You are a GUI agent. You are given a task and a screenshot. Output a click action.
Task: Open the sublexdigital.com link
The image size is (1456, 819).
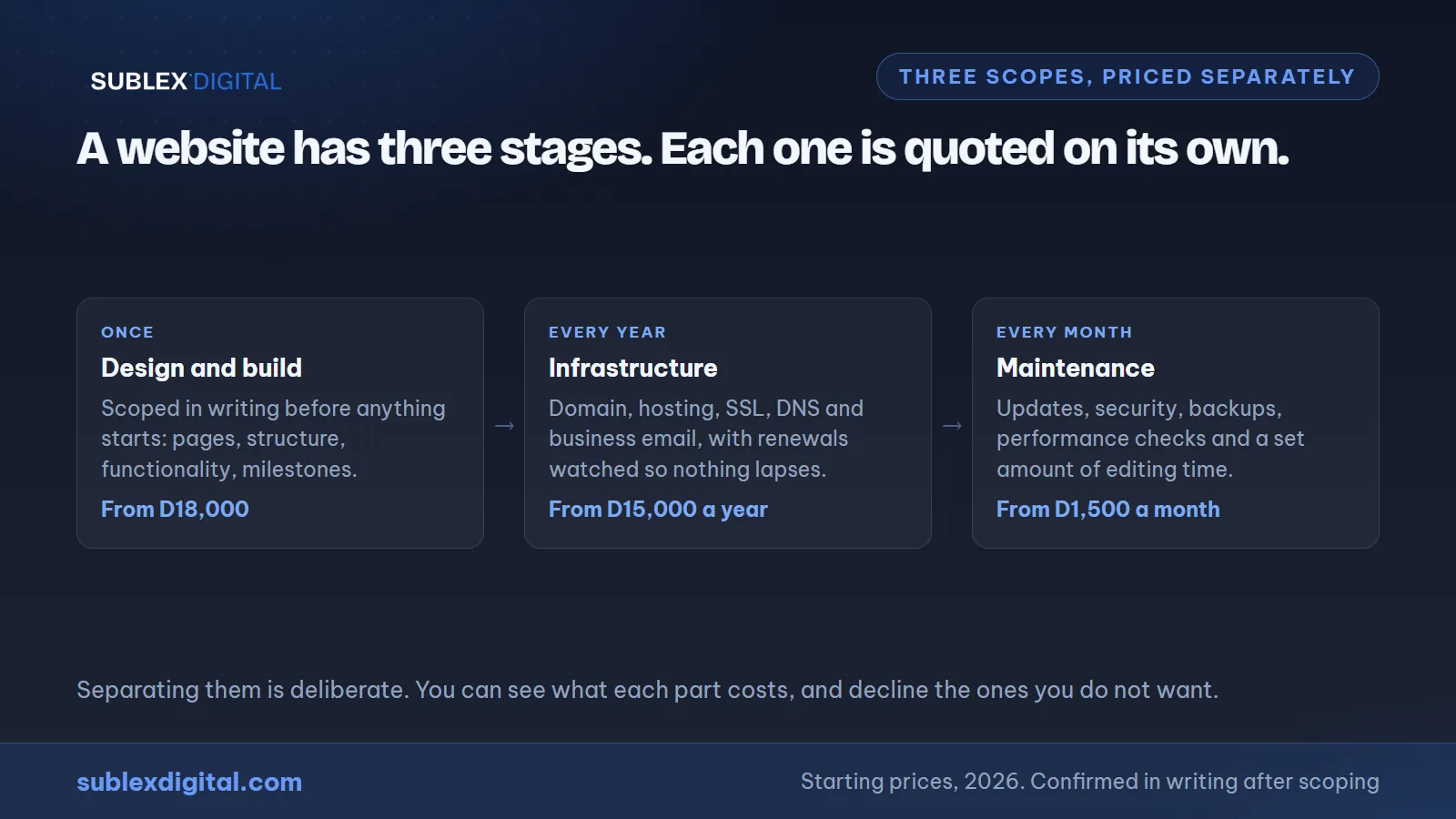point(189,782)
